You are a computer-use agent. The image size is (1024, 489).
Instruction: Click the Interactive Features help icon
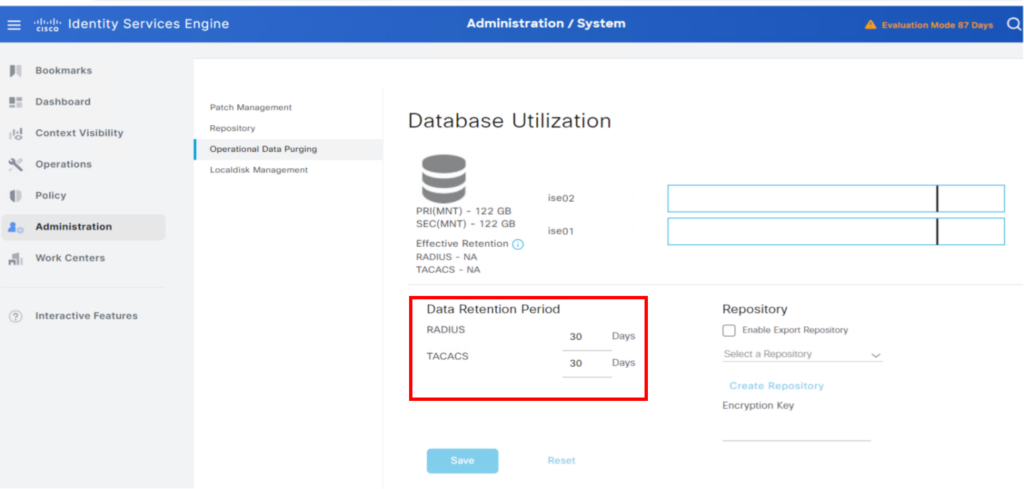point(15,316)
